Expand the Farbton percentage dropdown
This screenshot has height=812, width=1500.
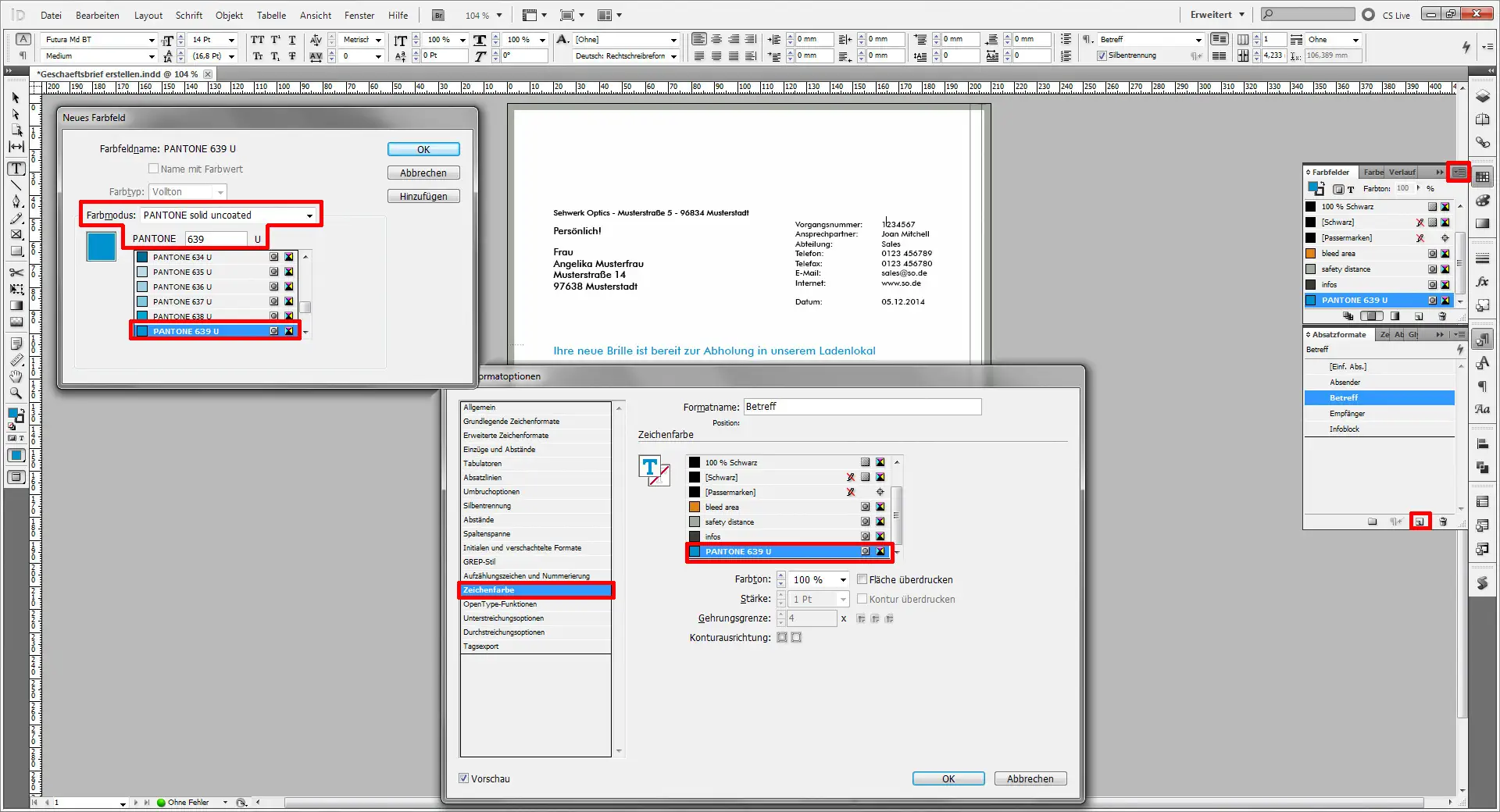pyautogui.click(x=843, y=579)
